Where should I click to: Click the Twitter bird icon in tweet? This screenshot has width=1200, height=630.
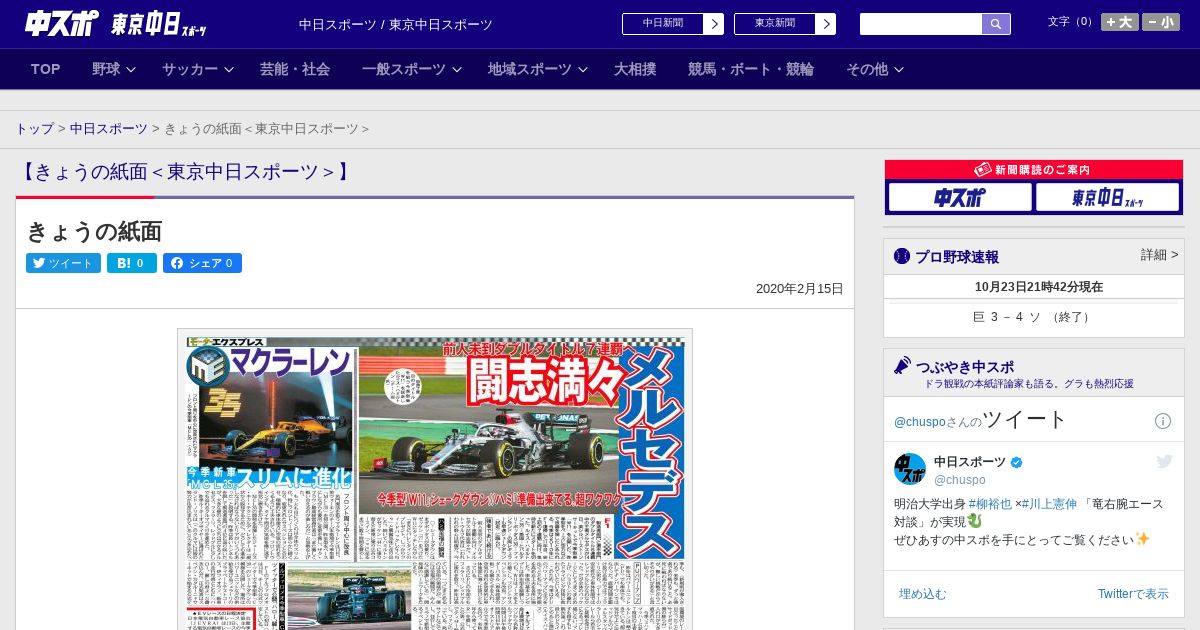pyautogui.click(x=1164, y=461)
